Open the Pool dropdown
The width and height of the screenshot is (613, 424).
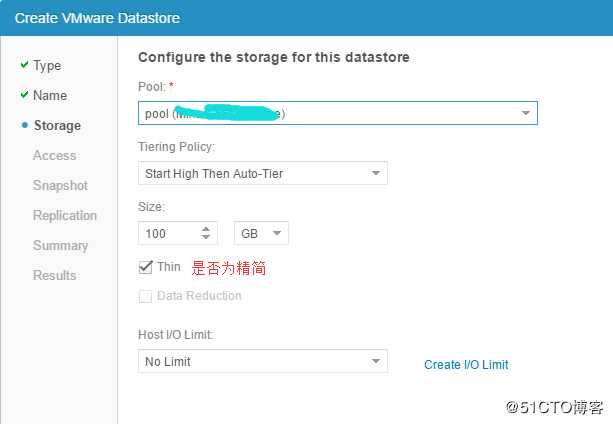[x=338, y=113]
